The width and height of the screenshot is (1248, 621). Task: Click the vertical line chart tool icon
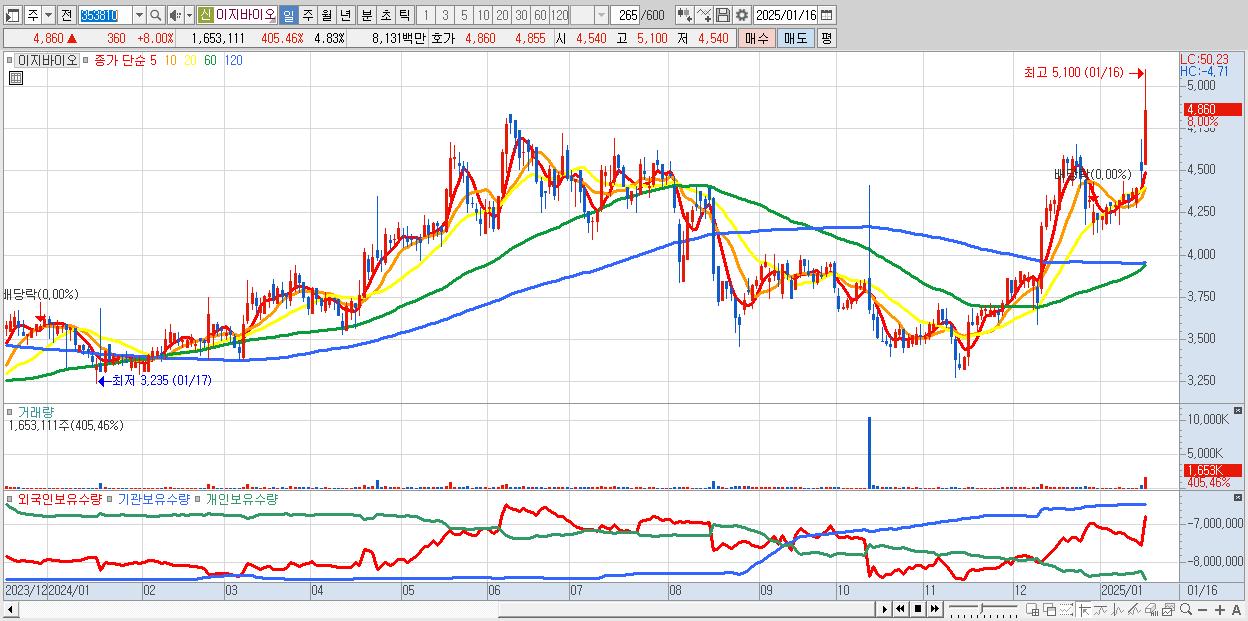point(1118,609)
